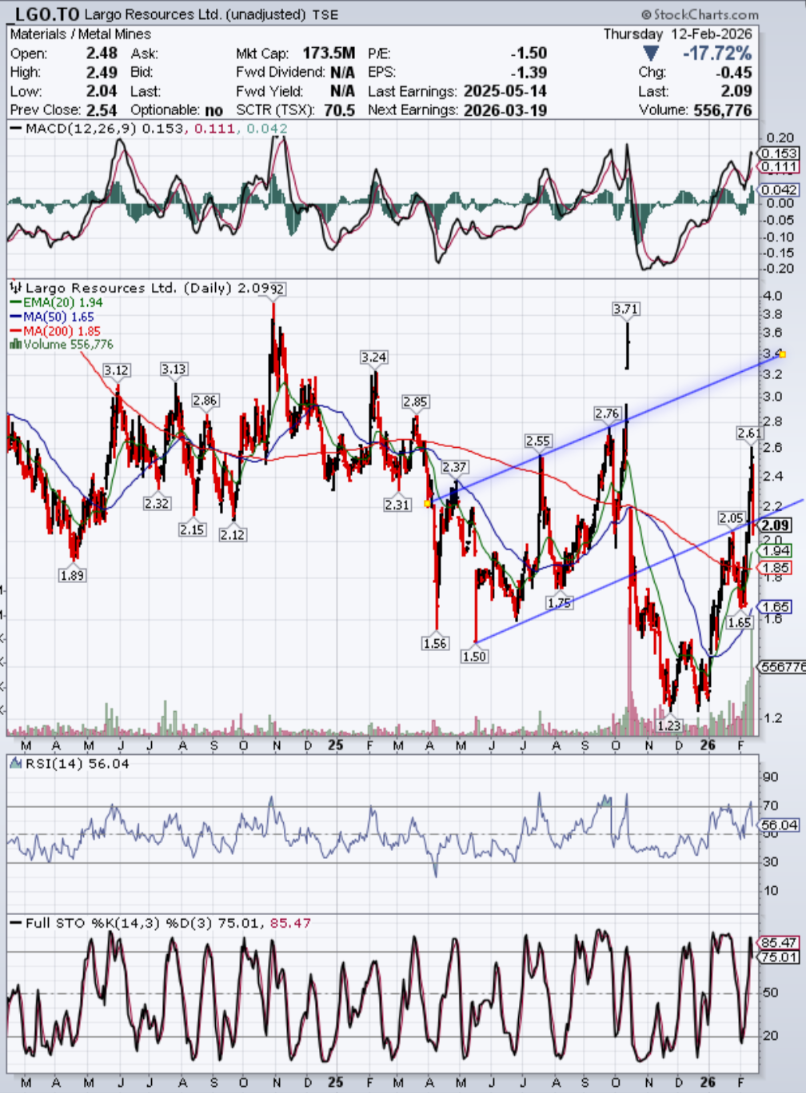Screen dimensions: 806x1093
Task: Click the Chg value -0.45
Action: tap(734, 72)
